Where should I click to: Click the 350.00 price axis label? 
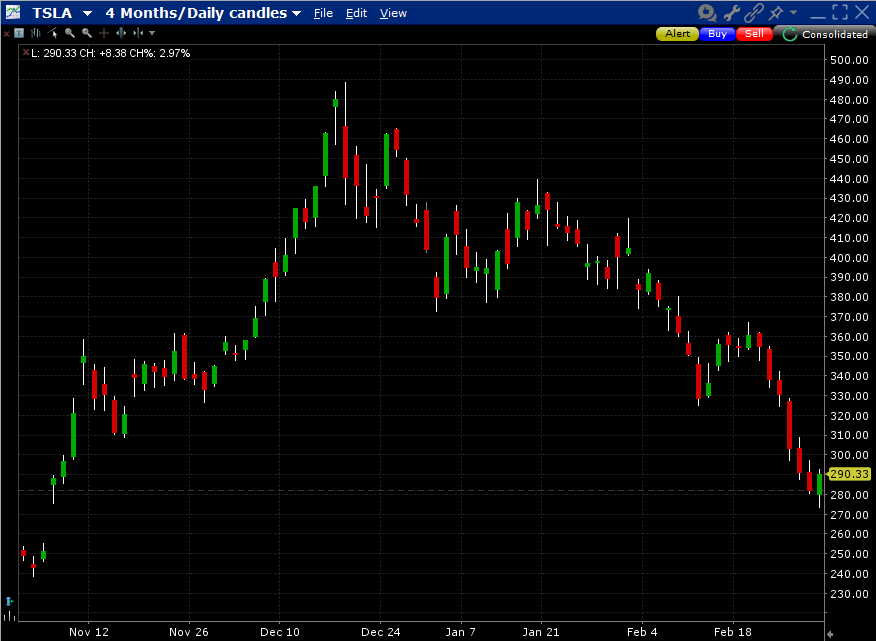click(849, 356)
